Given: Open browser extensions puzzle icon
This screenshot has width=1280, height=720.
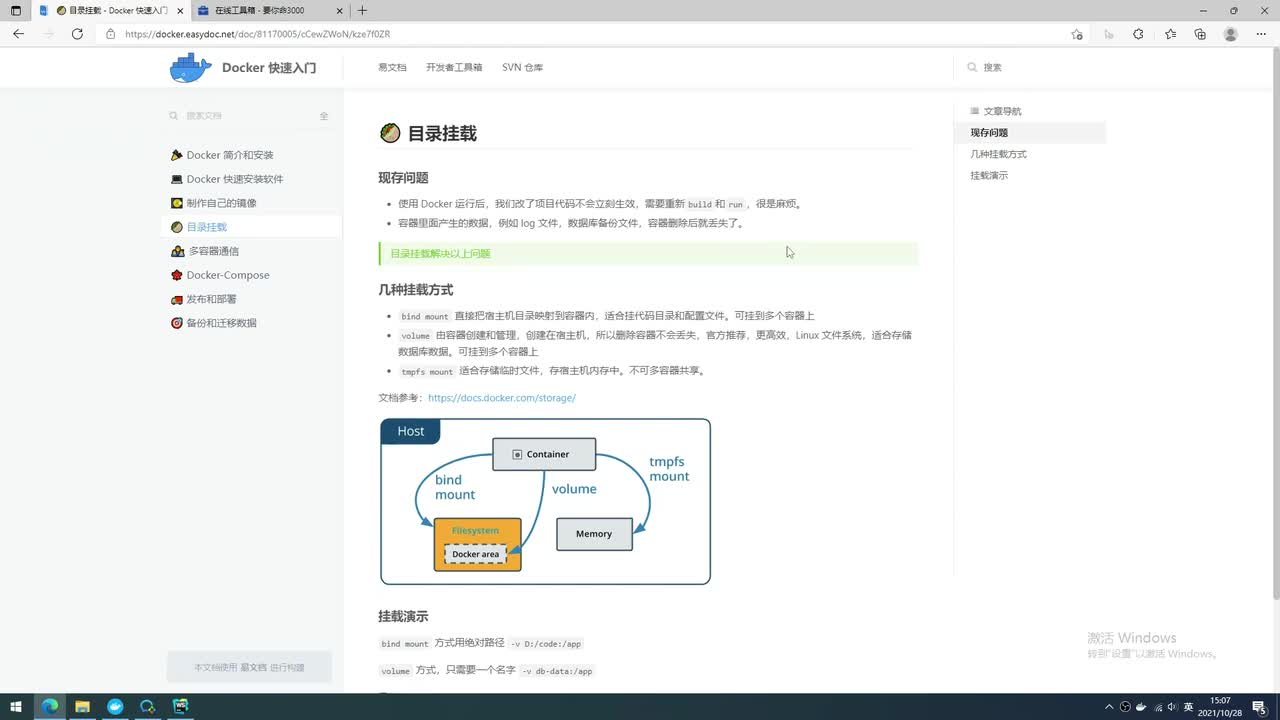Looking at the screenshot, I should pyautogui.click(x=1138, y=34).
